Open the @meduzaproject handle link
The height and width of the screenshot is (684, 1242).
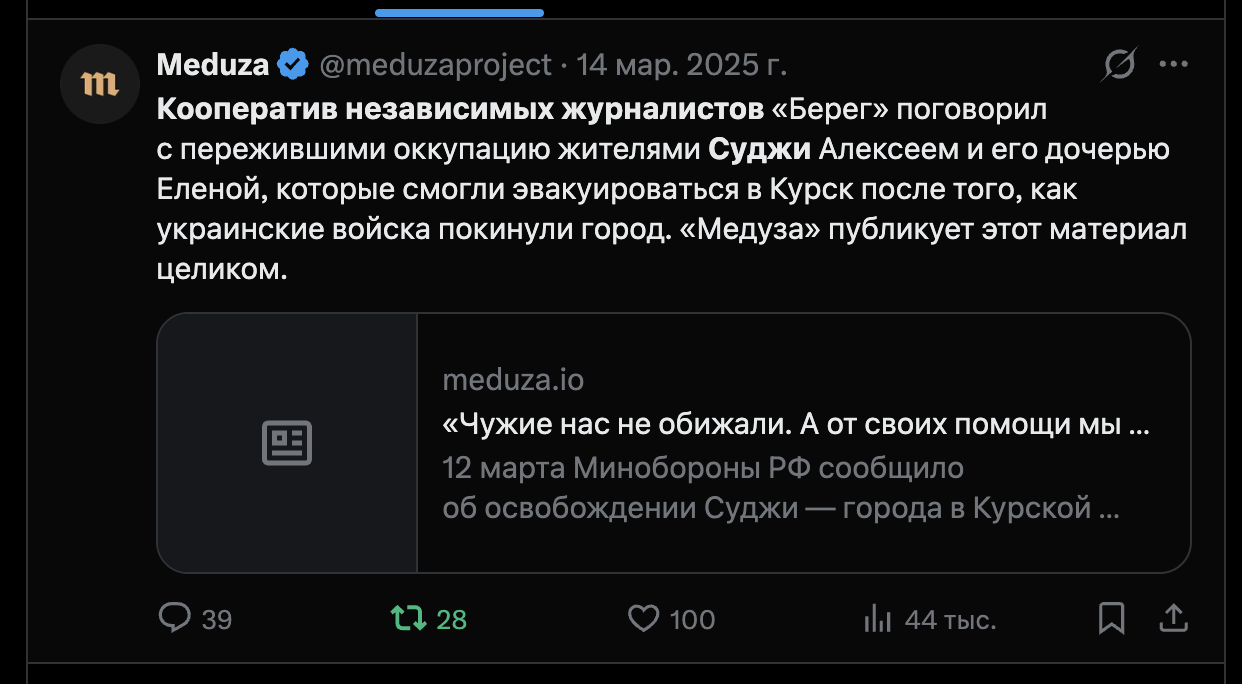pos(435,65)
